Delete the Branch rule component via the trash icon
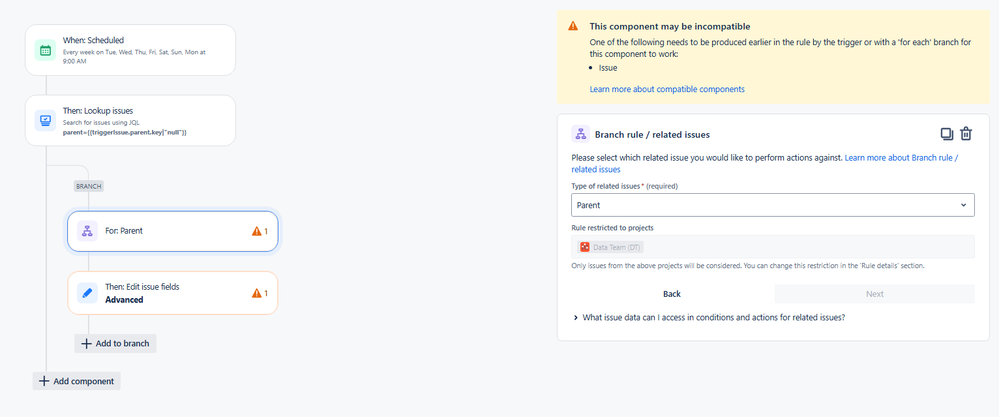The image size is (999, 417). (966, 134)
